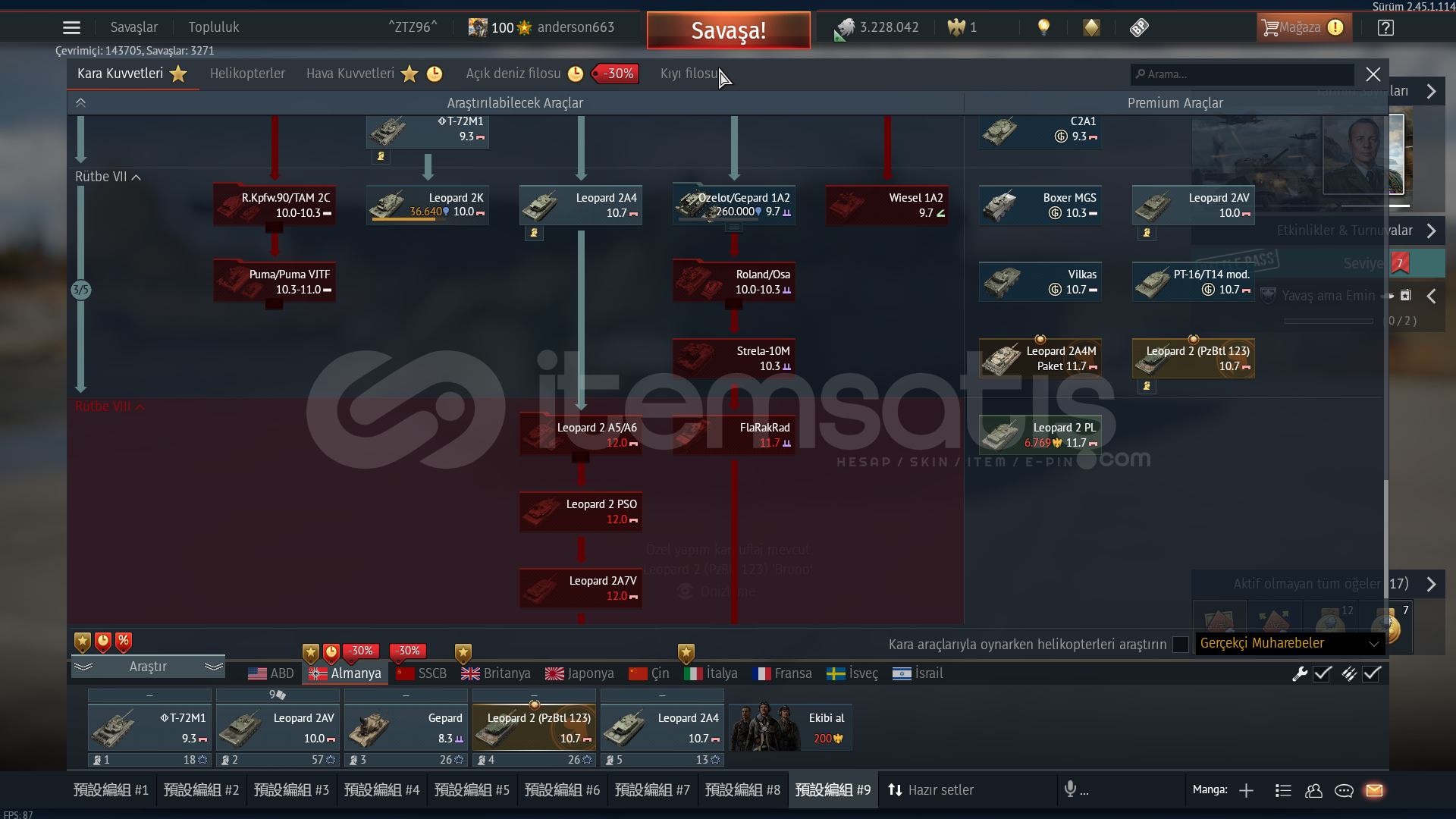Screen dimensions: 1456x819
Task: Open the ticket item shop icon
Action: [x=1139, y=28]
